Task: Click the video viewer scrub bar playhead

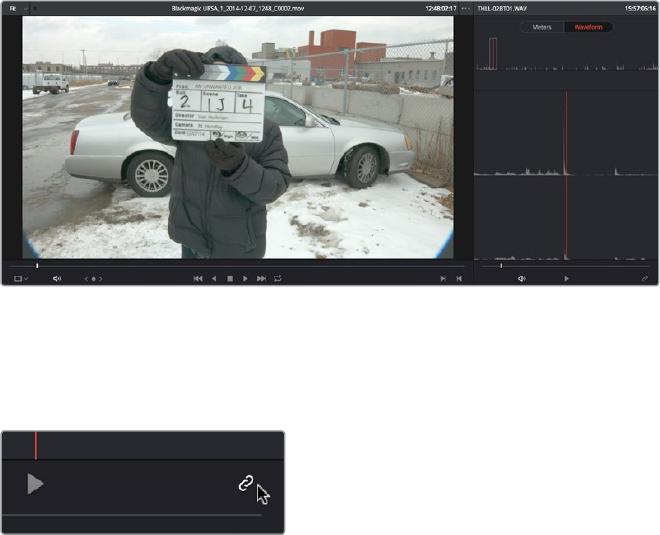Action: pos(37,266)
